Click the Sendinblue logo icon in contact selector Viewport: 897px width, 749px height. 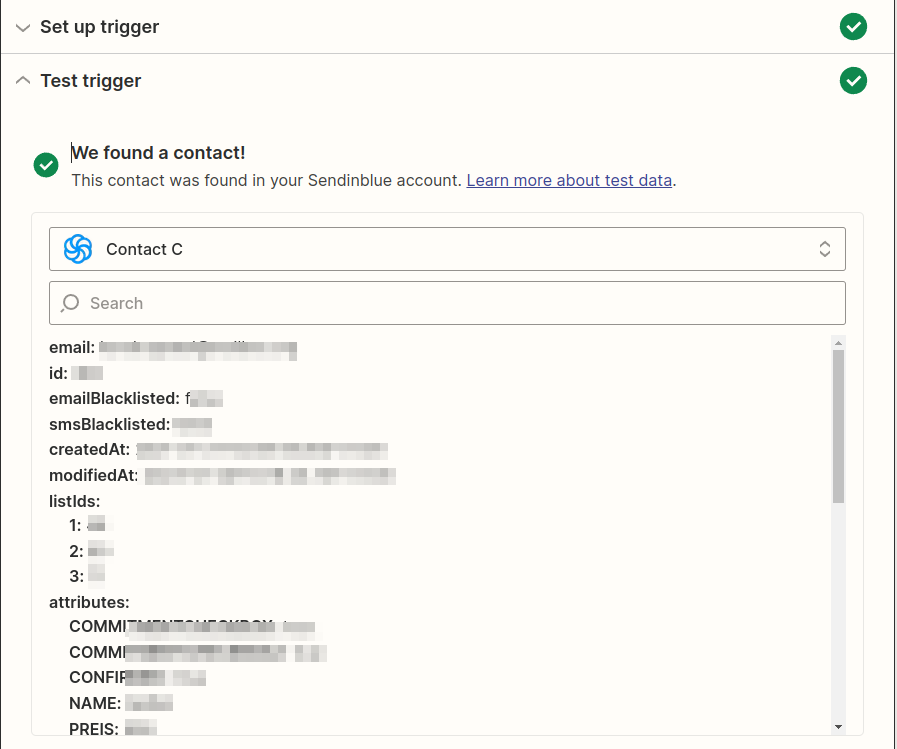(78, 249)
